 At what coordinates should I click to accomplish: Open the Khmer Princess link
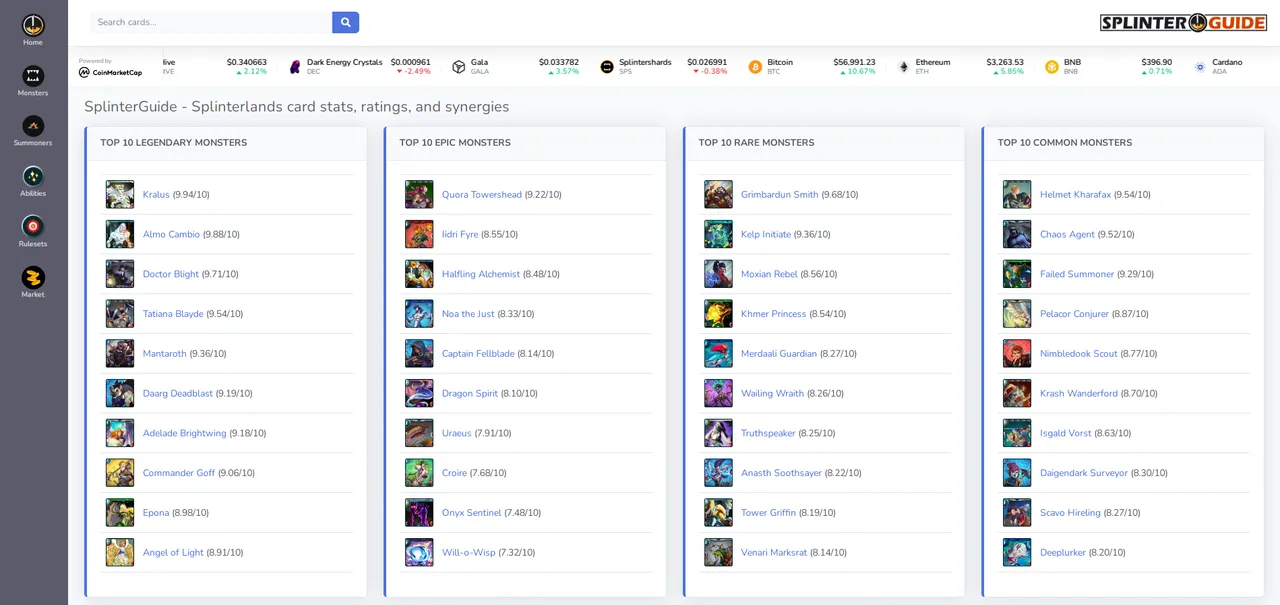(x=774, y=314)
